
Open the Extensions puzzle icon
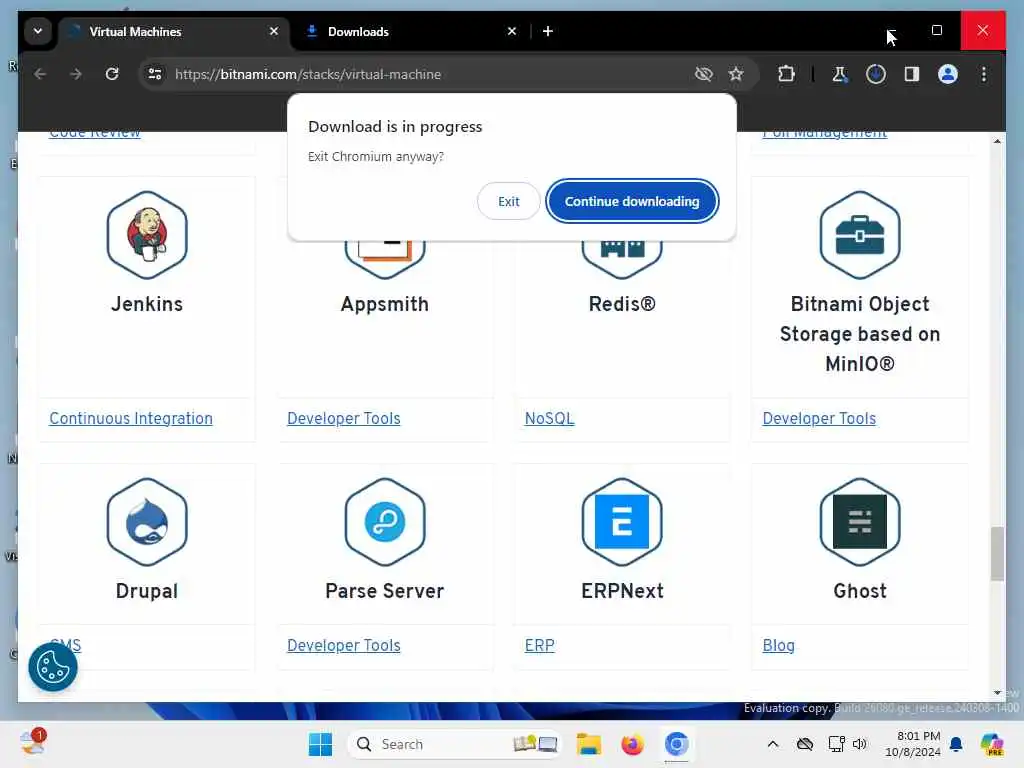(x=786, y=74)
